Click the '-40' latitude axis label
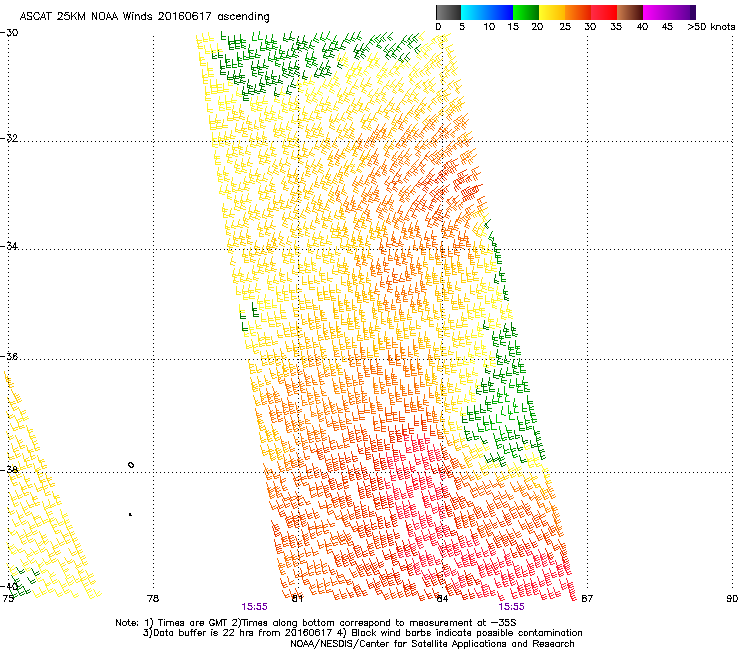740x650 pixels. (9, 586)
